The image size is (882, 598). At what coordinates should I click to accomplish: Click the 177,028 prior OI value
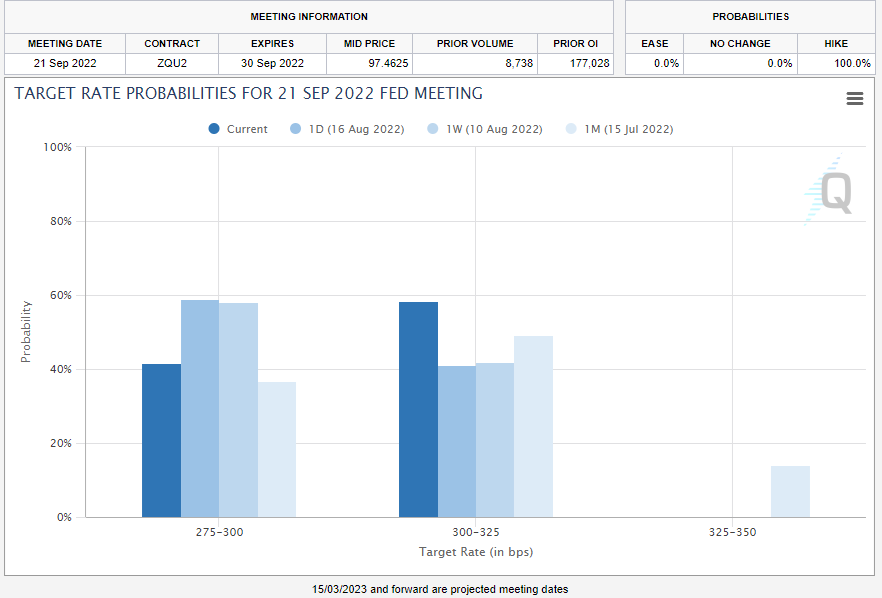(590, 63)
